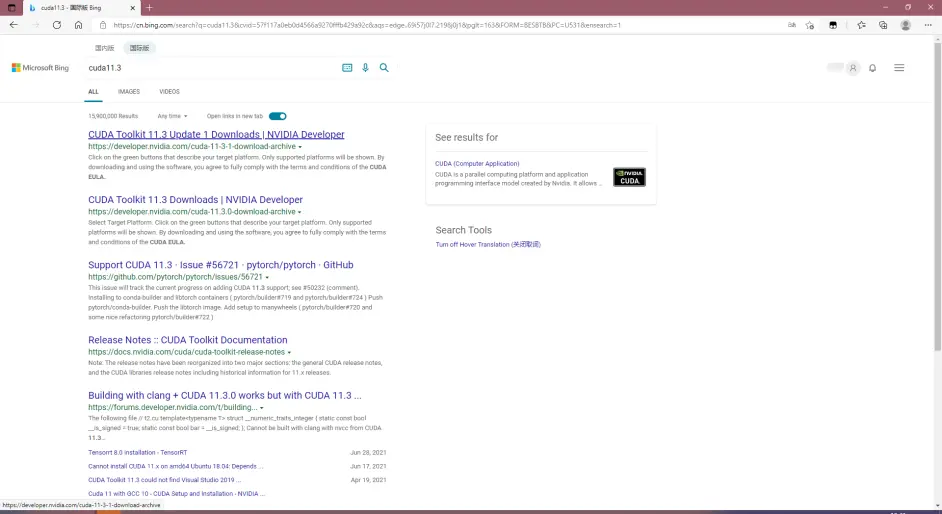
Task: Open Bing hamburger settings menu
Action: (x=899, y=68)
